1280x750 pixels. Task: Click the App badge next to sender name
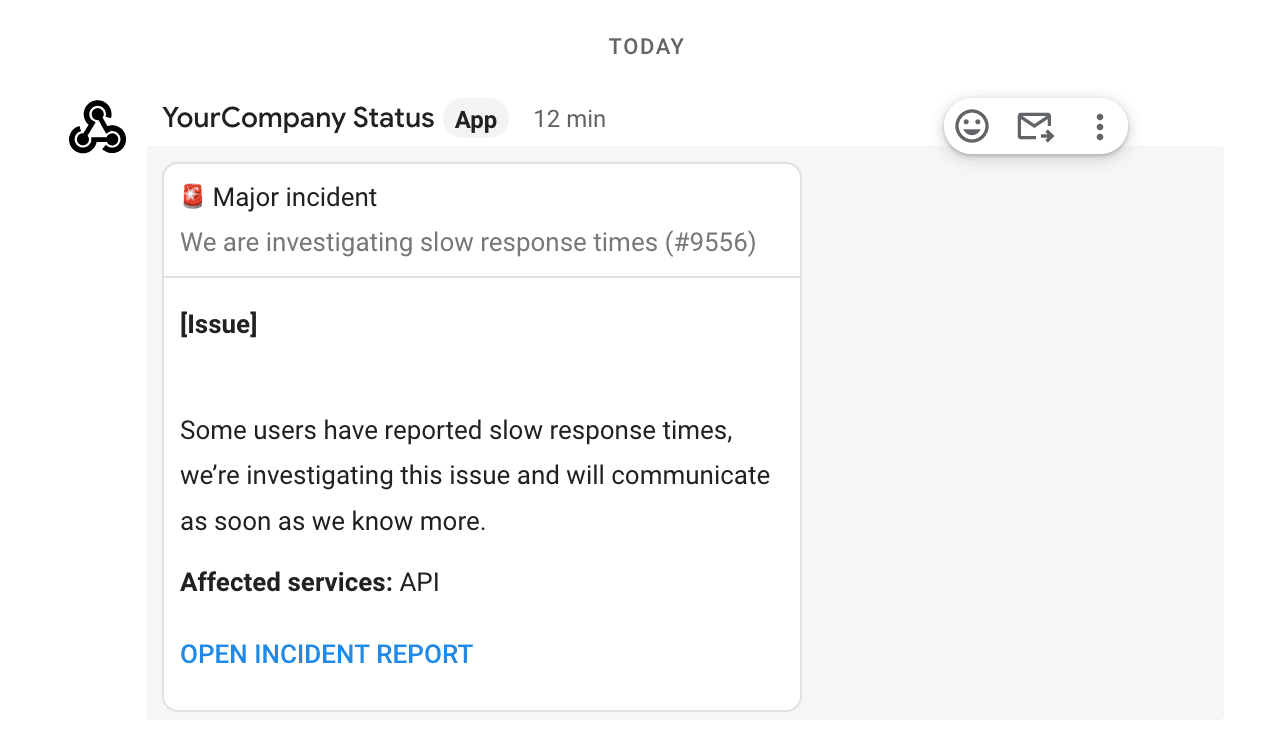(476, 118)
